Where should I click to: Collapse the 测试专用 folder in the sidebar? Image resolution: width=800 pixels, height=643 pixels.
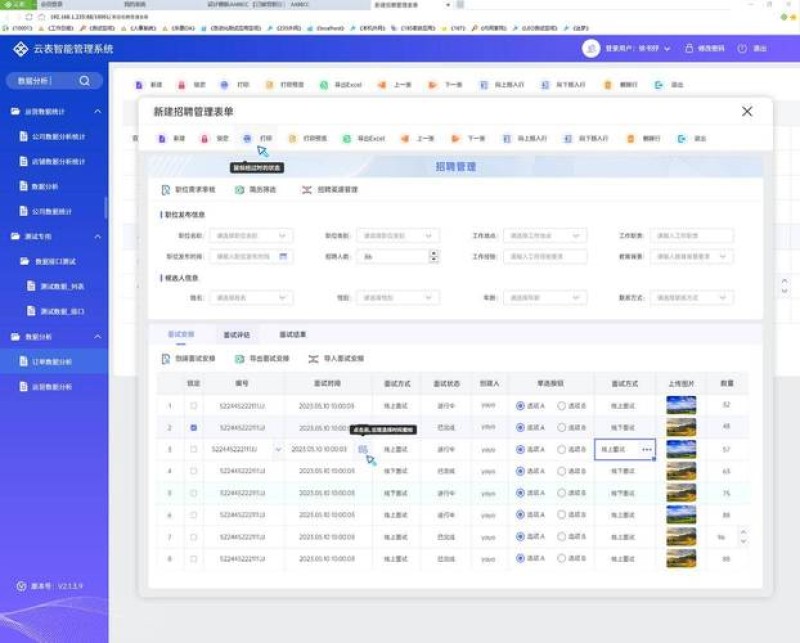(x=97, y=236)
